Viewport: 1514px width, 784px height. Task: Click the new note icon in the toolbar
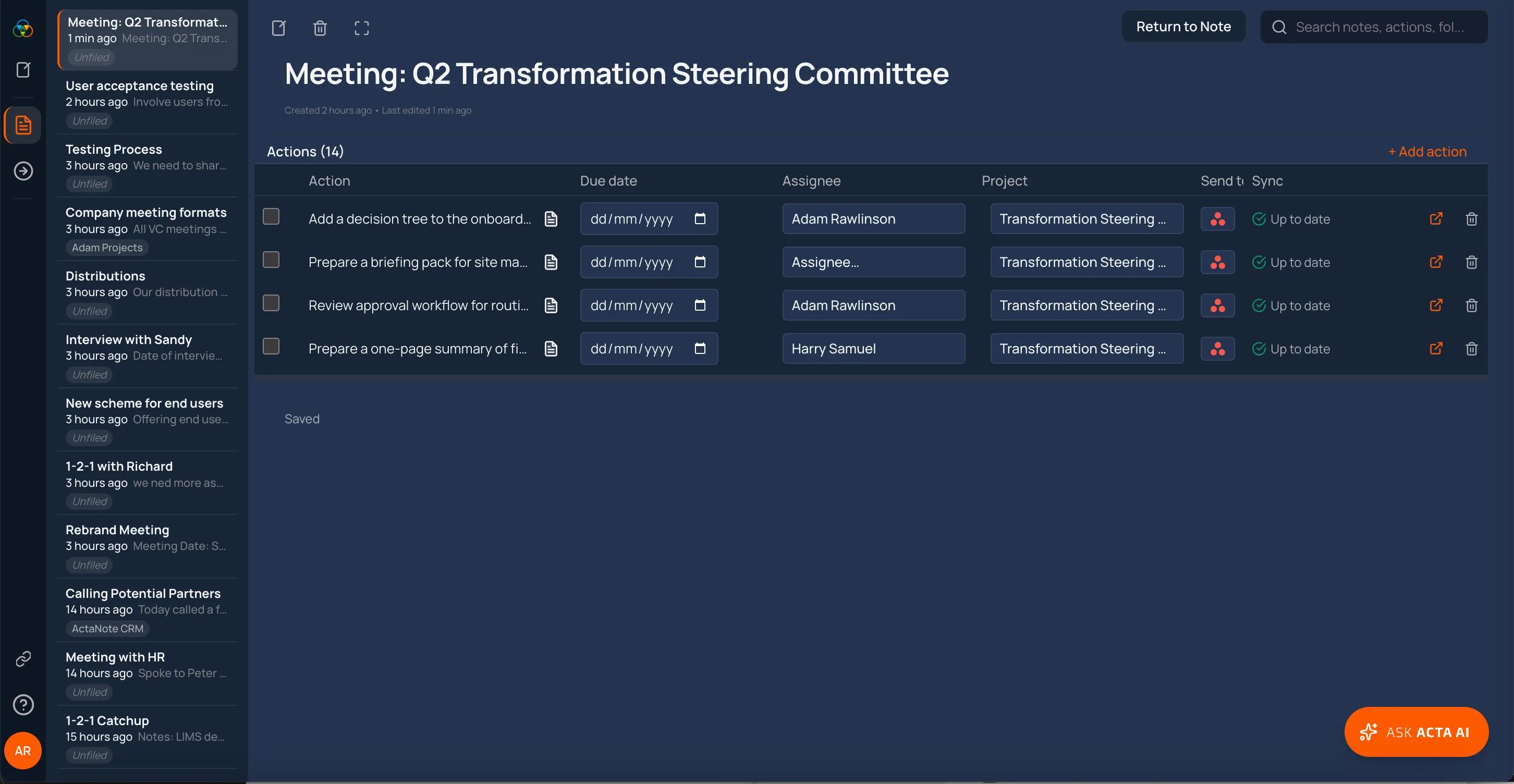coord(278,28)
